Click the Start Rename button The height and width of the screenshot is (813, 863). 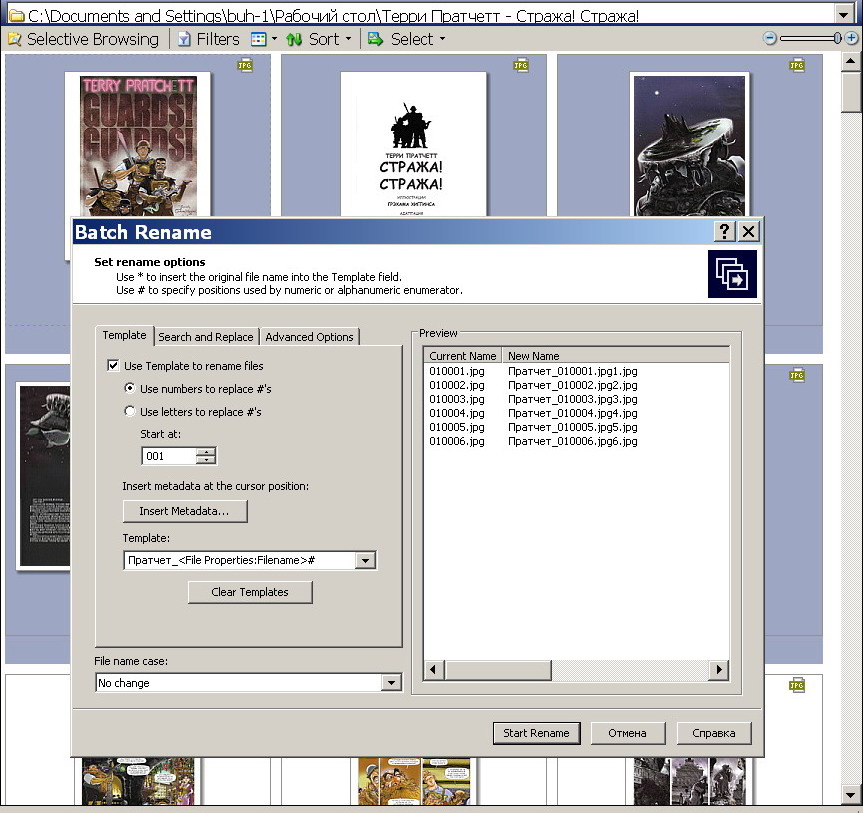pos(536,733)
